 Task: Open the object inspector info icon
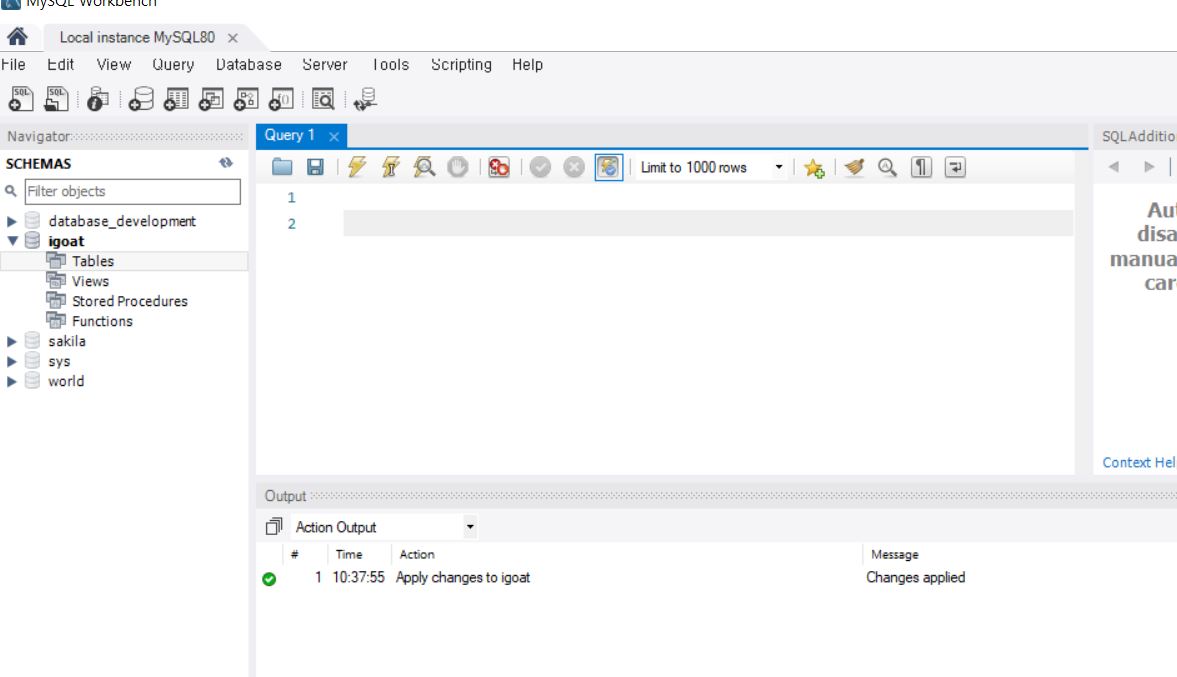98,99
